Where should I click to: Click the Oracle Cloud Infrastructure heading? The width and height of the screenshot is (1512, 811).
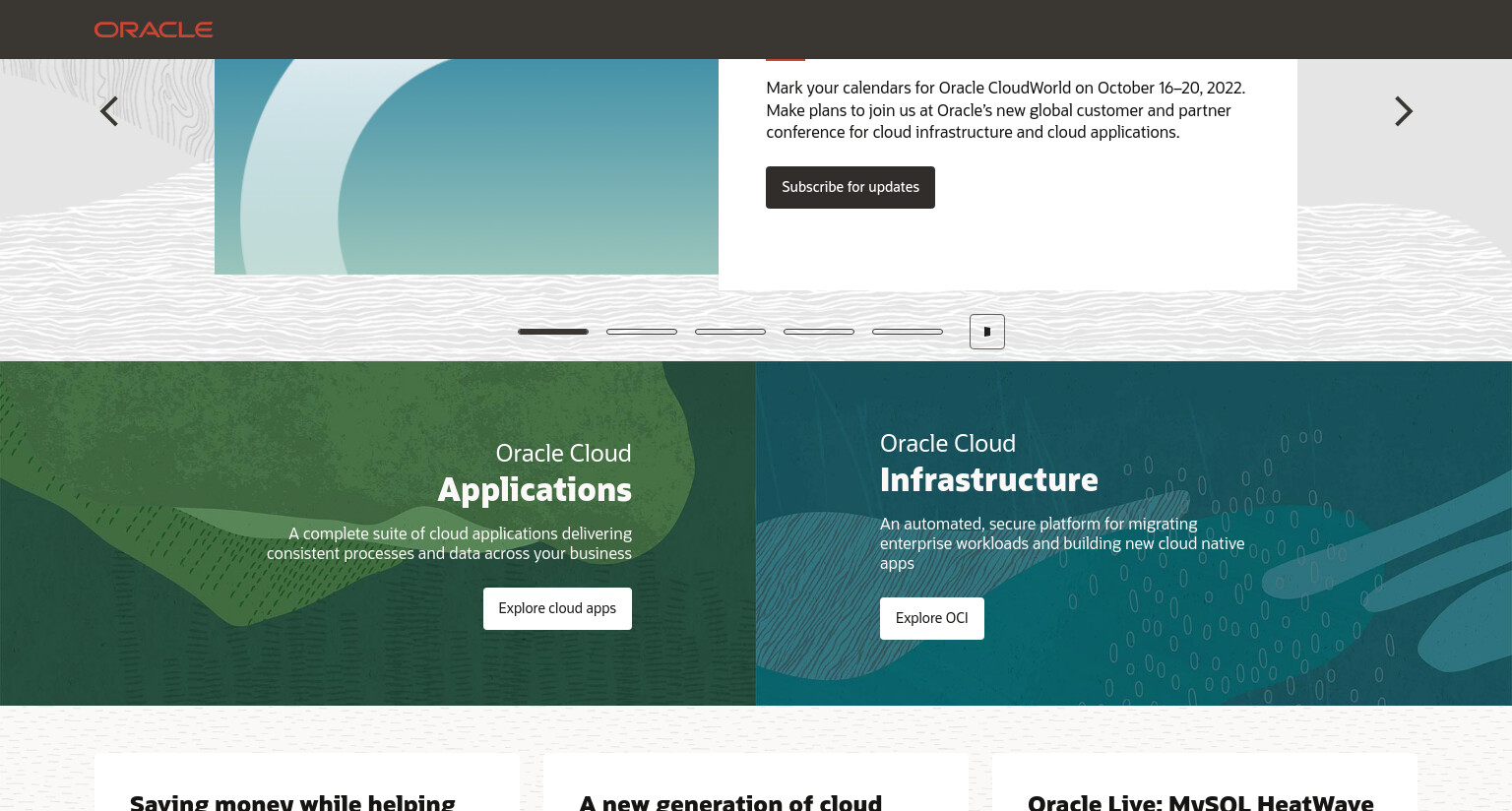click(989, 463)
